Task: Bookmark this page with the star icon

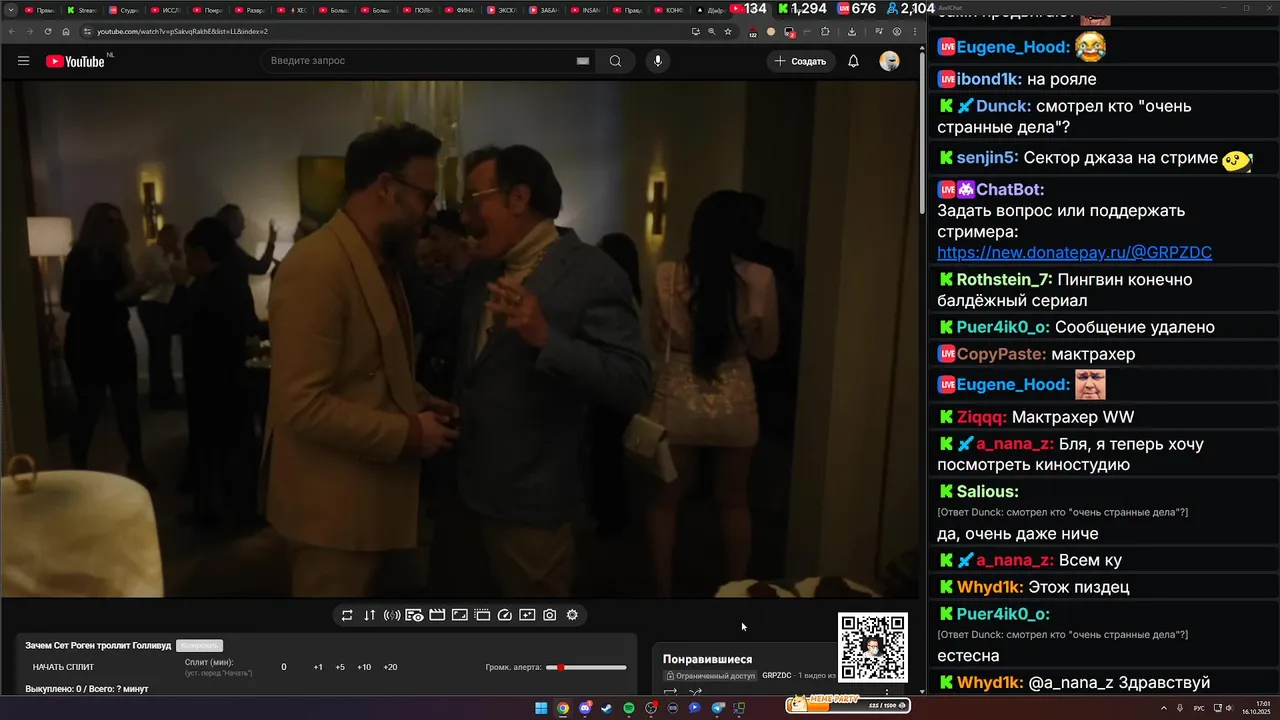Action: click(727, 31)
